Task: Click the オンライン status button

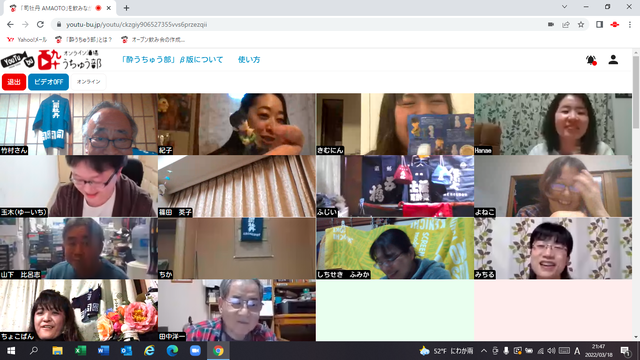Action: (89, 82)
